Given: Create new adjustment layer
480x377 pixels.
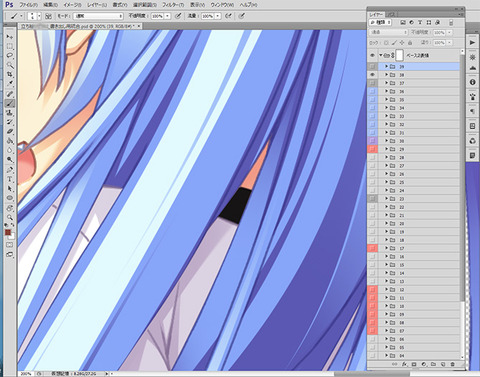Looking at the screenshot, I should click(424, 364).
